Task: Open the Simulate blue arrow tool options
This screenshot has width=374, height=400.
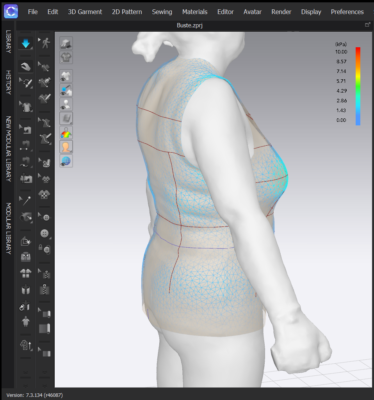Action: [x=26, y=43]
